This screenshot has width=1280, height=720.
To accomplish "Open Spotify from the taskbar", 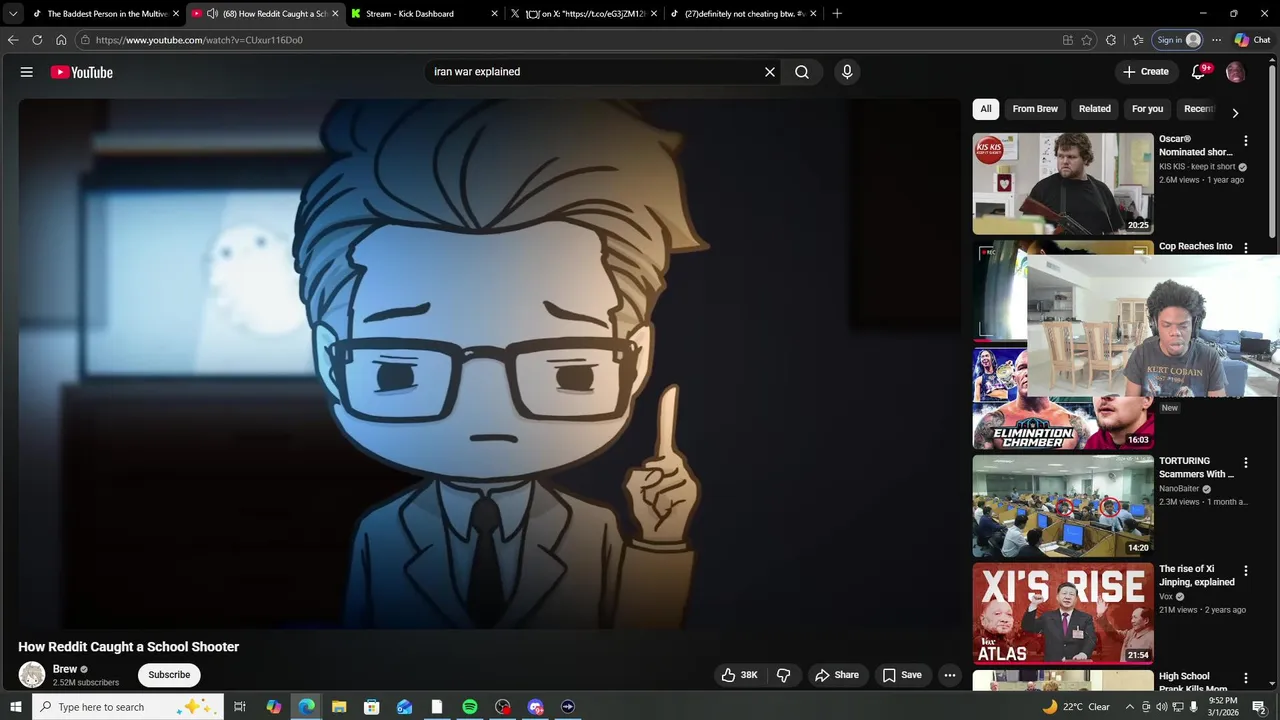I will pos(470,707).
